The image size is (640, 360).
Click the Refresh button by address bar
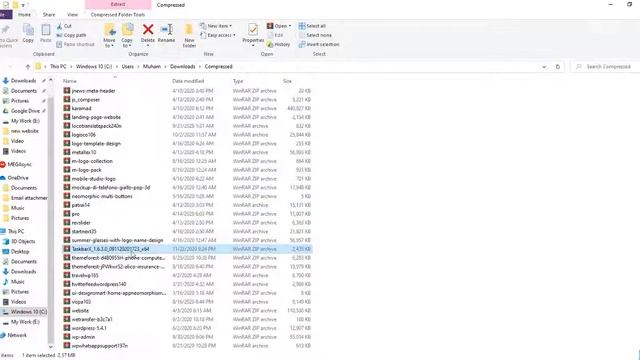pos(558,67)
